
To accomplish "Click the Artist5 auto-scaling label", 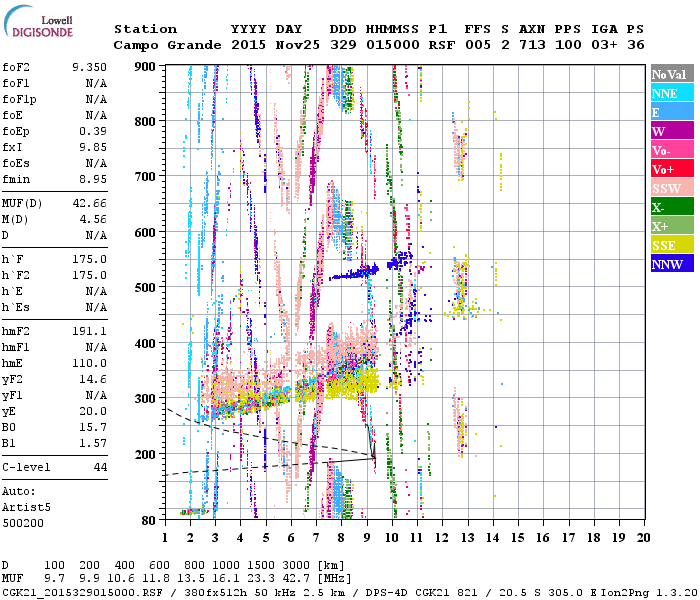I will [x=26, y=508].
